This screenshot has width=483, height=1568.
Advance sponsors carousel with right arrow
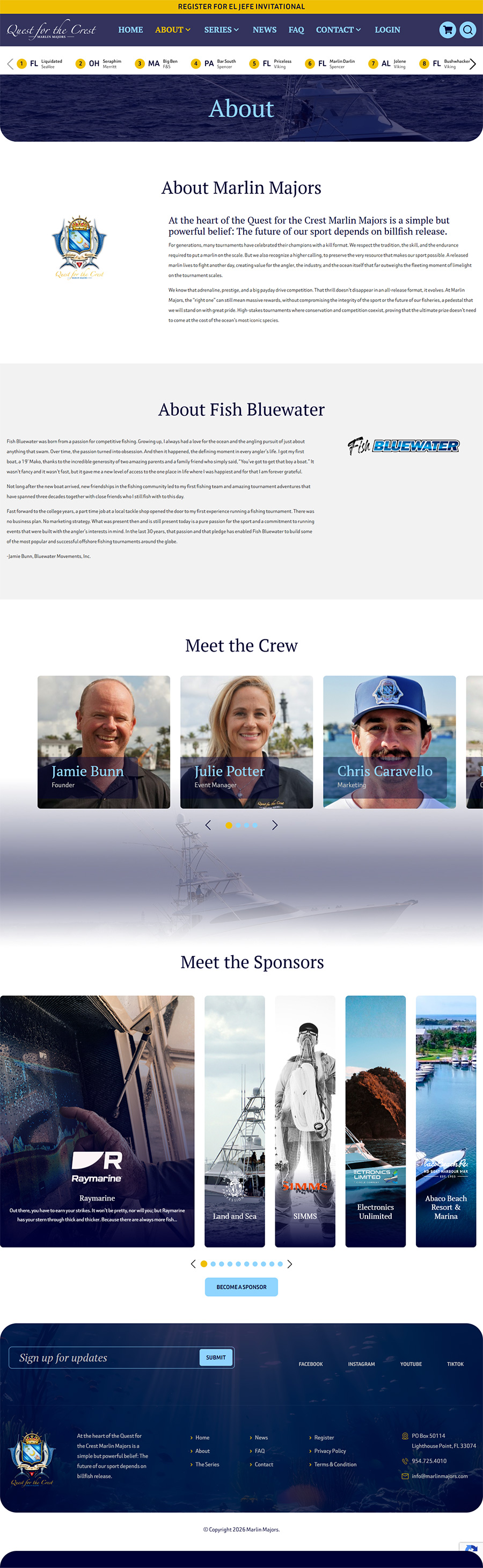[290, 1263]
